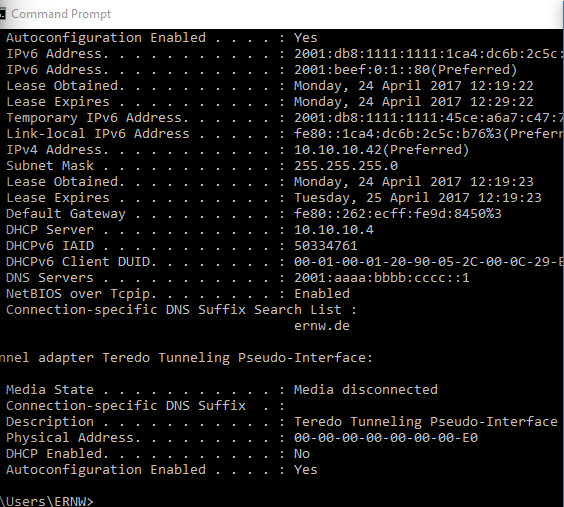Click the link-local fe80::1ca4 IPv6 address
This screenshot has height=507, width=564.
coord(429,134)
